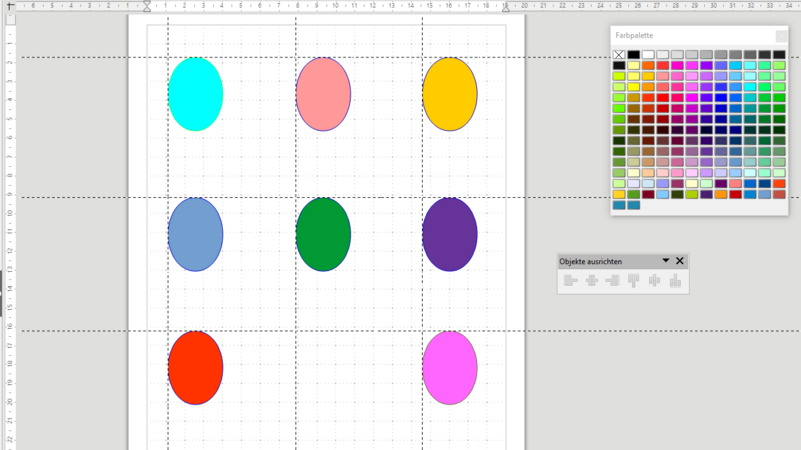Click the align bottom icon

[675, 281]
